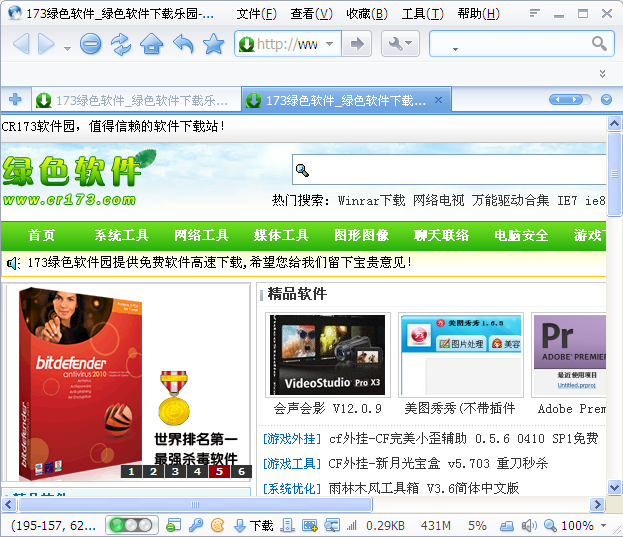Select banner slide number 3

click(x=175, y=471)
